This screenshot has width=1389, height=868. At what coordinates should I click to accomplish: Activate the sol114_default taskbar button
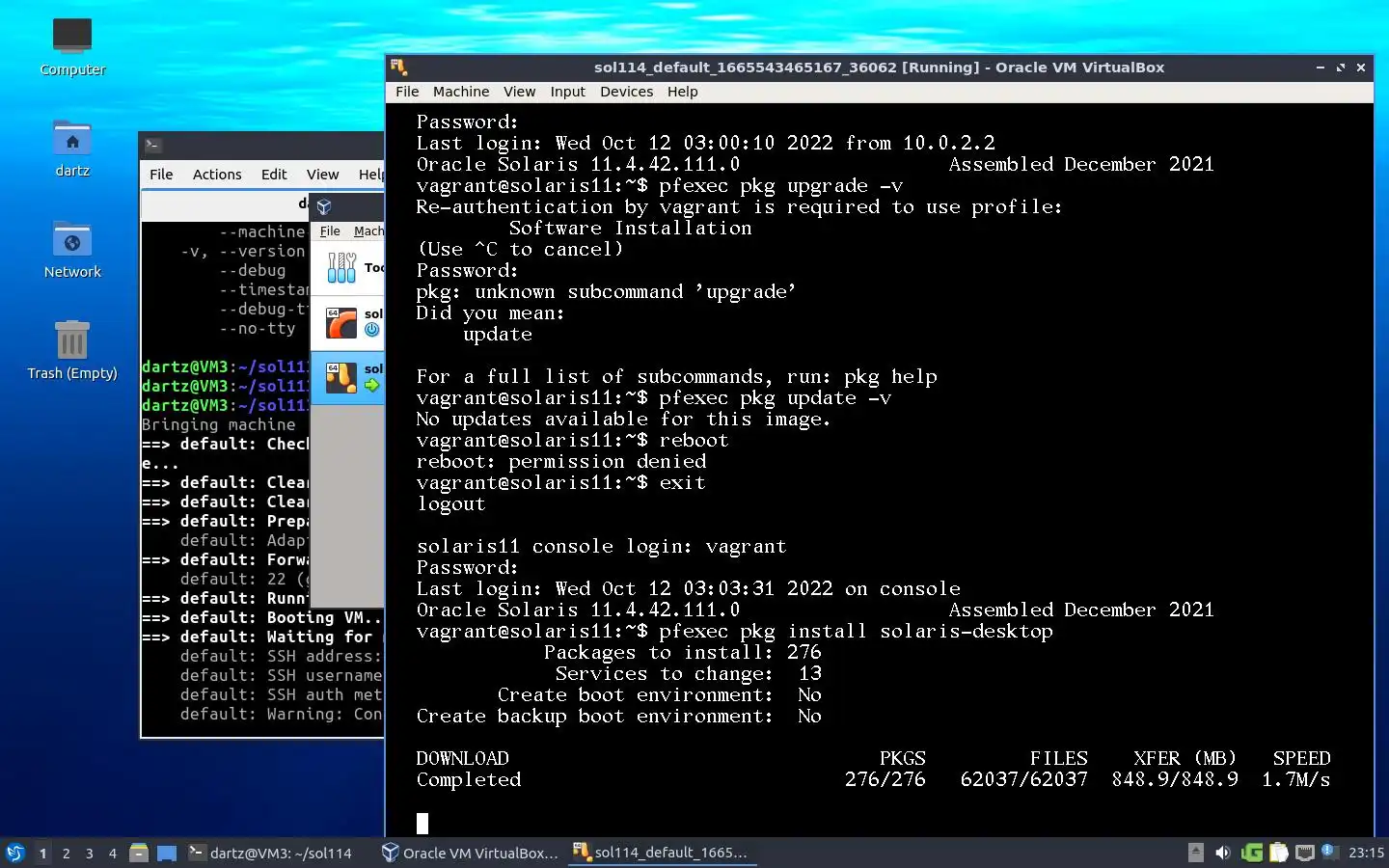coord(662,853)
